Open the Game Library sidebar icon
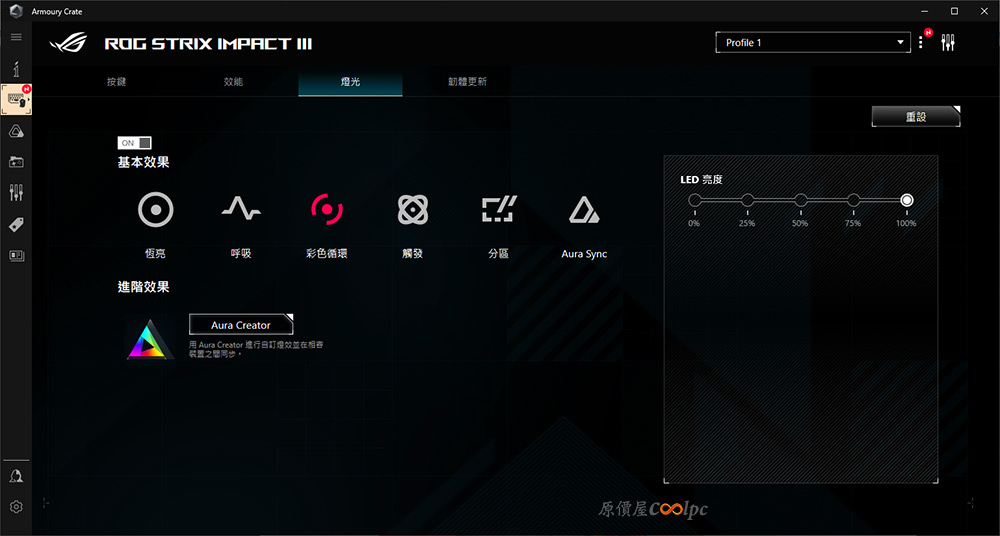 pos(17,162)
